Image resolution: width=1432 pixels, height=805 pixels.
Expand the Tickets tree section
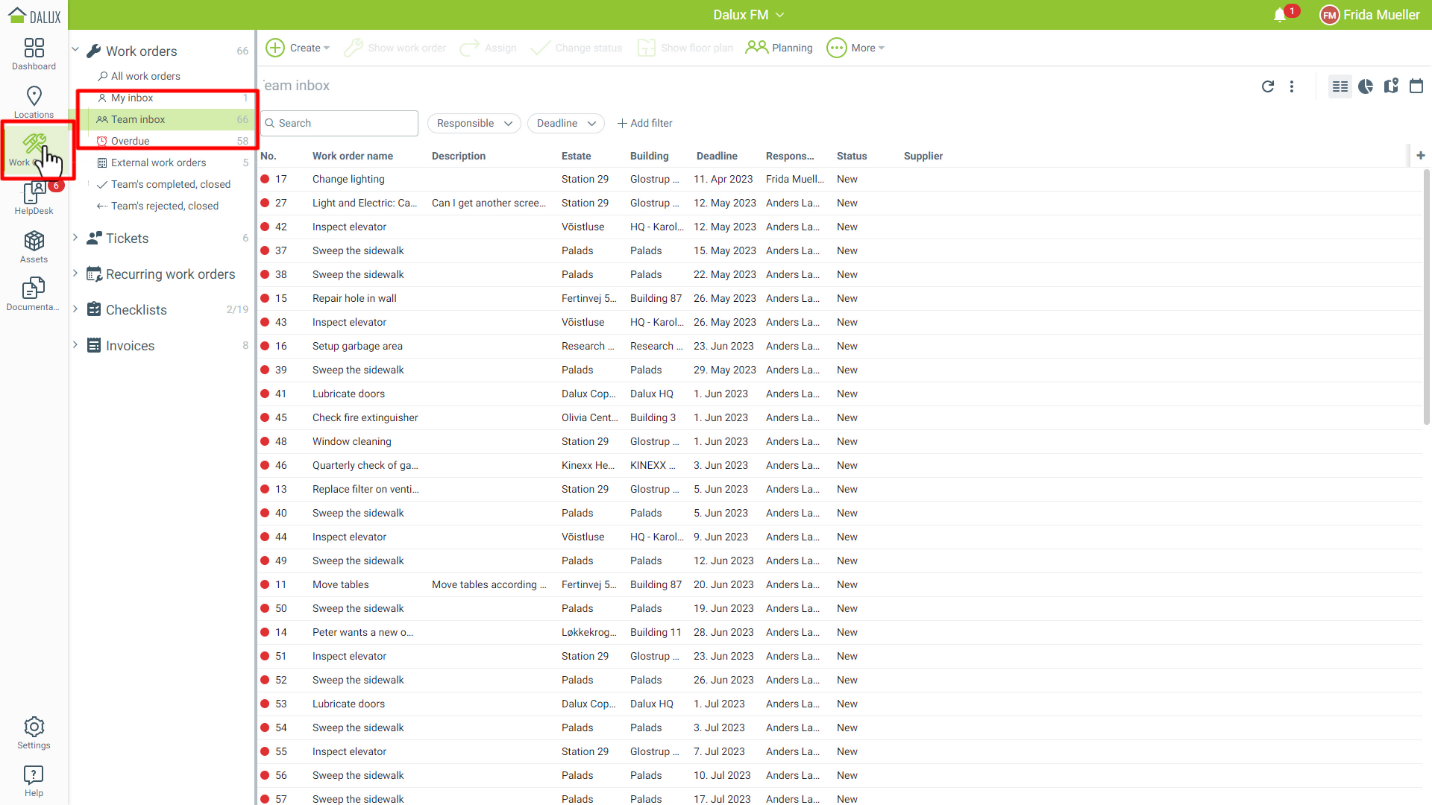(75, 238)
